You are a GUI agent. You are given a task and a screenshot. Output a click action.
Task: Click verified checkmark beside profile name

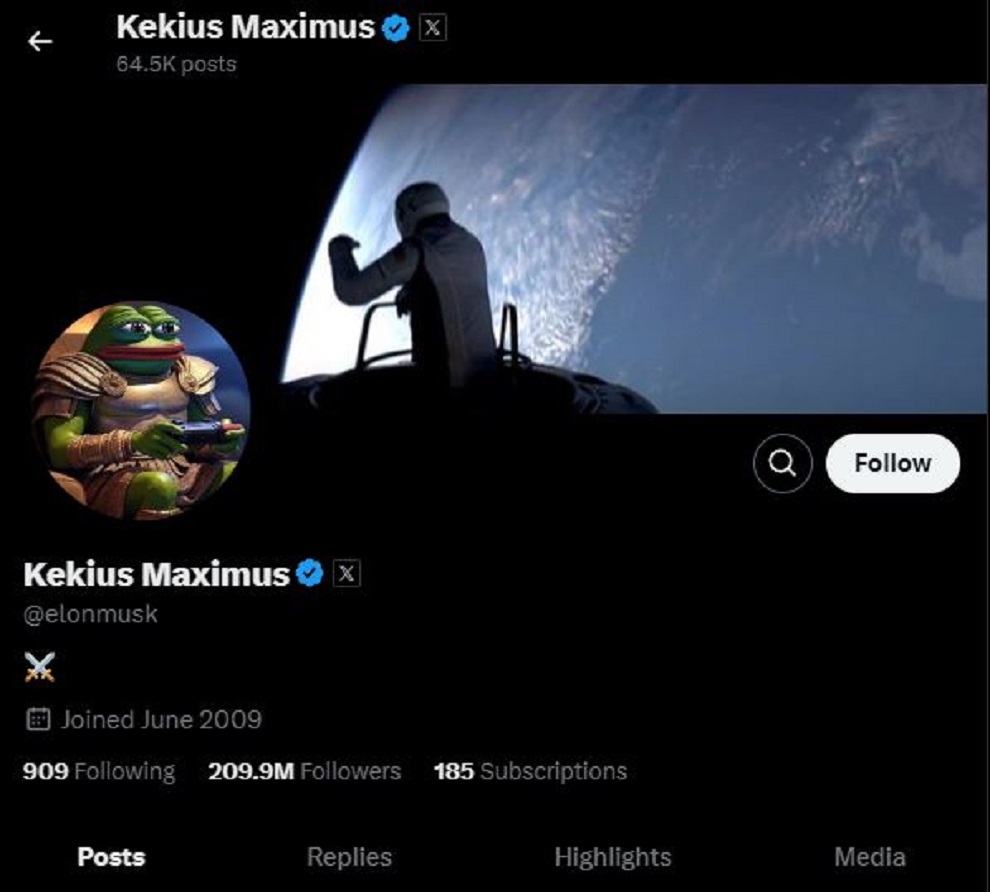(310, 573)
